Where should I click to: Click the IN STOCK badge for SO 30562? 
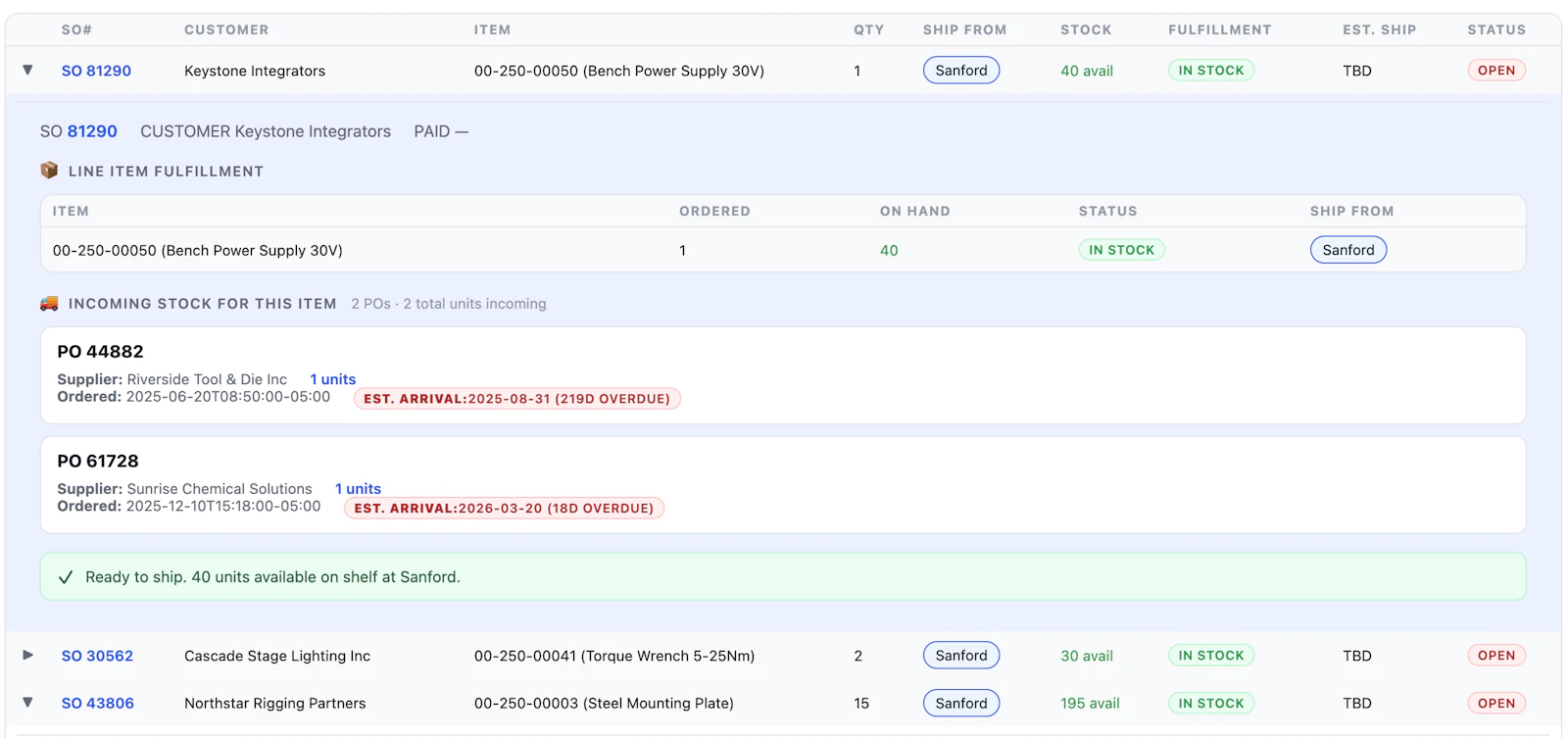pos(1211,656)
